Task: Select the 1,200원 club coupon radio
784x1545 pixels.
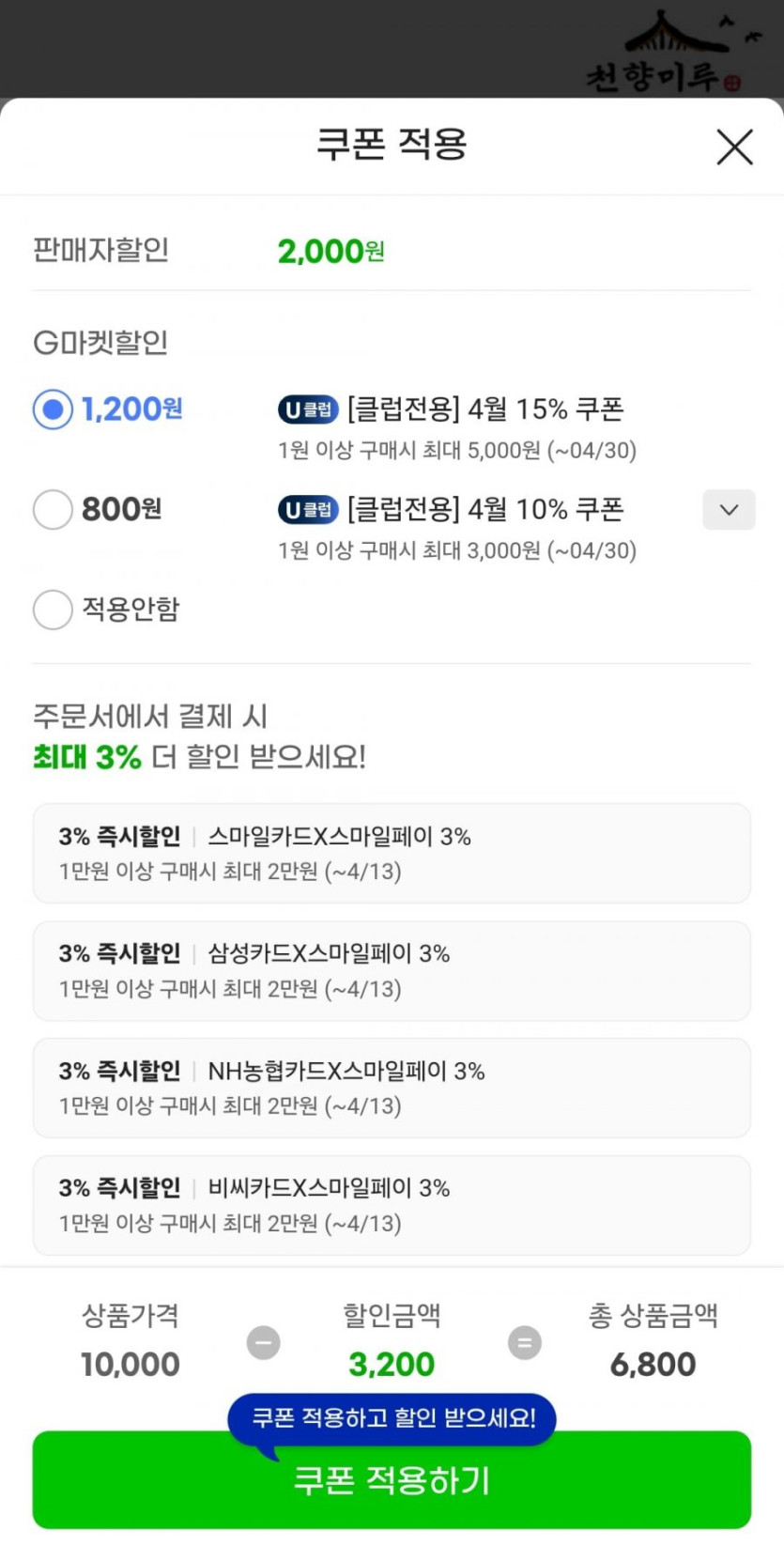Action: coord(53,409)
